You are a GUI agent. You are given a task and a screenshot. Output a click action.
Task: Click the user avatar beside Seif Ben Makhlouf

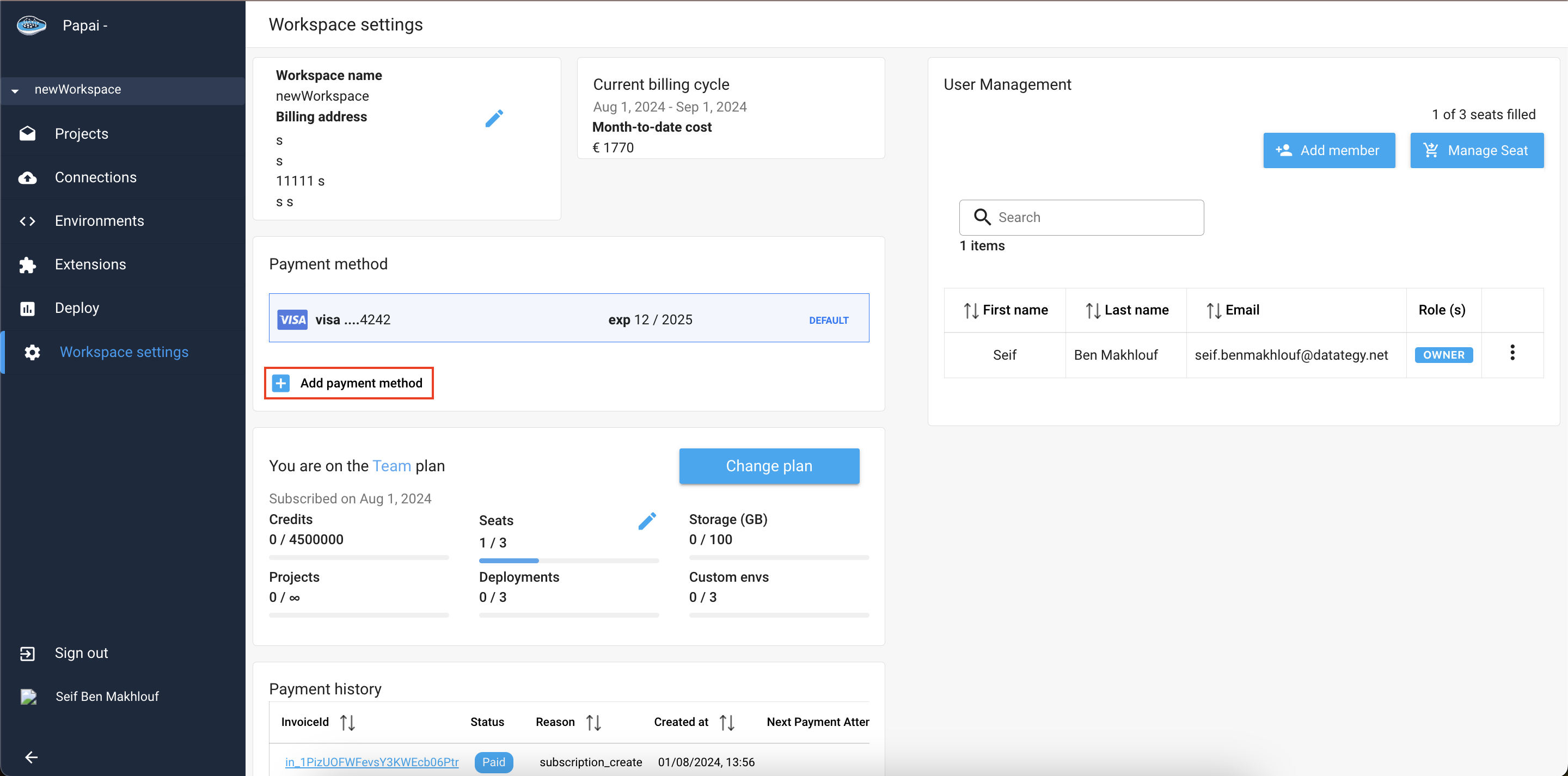(x=29, y=696)
